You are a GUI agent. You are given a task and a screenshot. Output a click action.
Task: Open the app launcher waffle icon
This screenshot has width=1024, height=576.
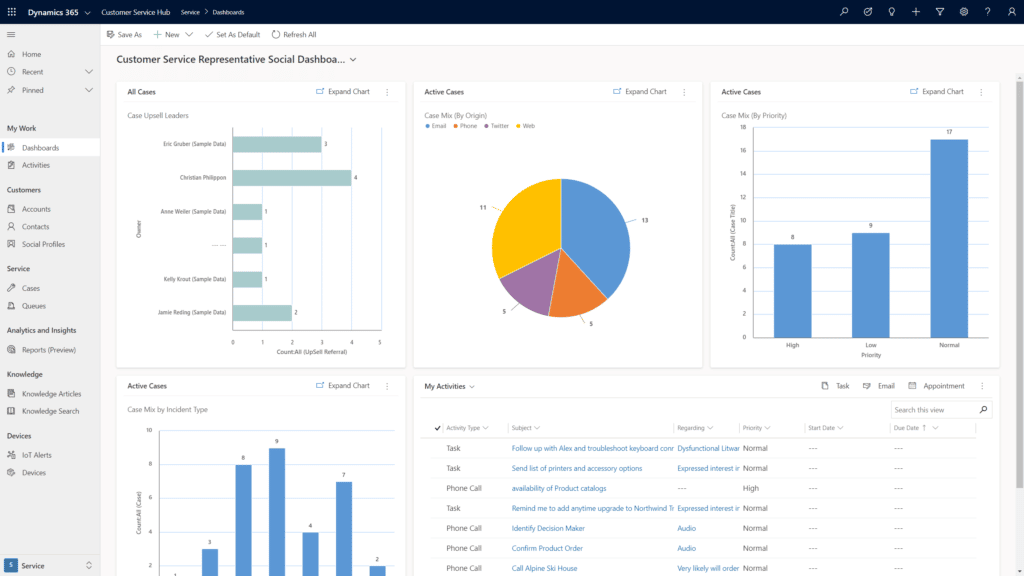click(x=12, y=12)
